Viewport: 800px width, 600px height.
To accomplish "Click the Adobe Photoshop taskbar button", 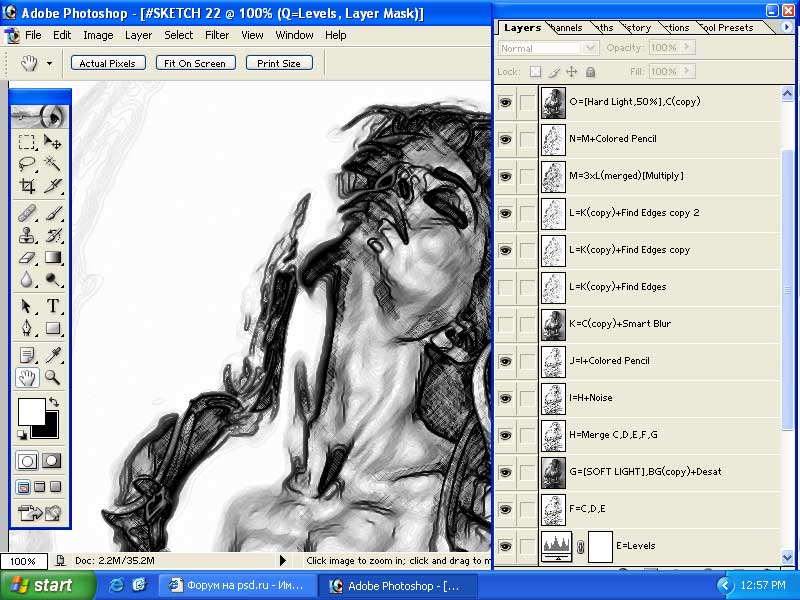I will pos(398,585).
